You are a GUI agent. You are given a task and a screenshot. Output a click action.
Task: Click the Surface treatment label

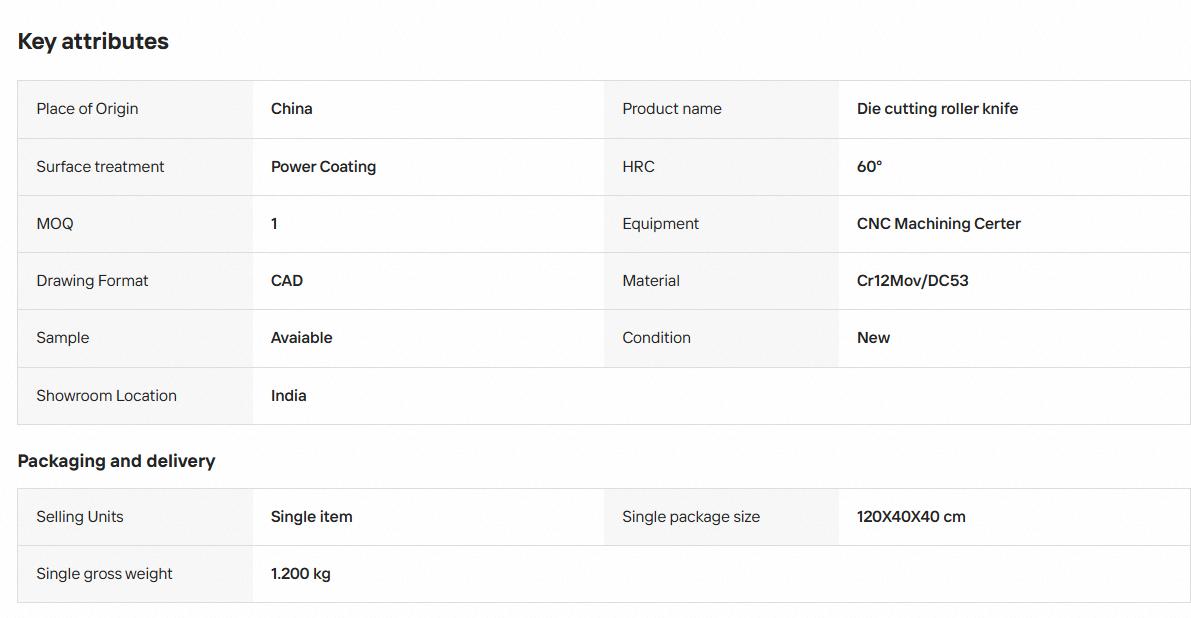tap(100, 166)
